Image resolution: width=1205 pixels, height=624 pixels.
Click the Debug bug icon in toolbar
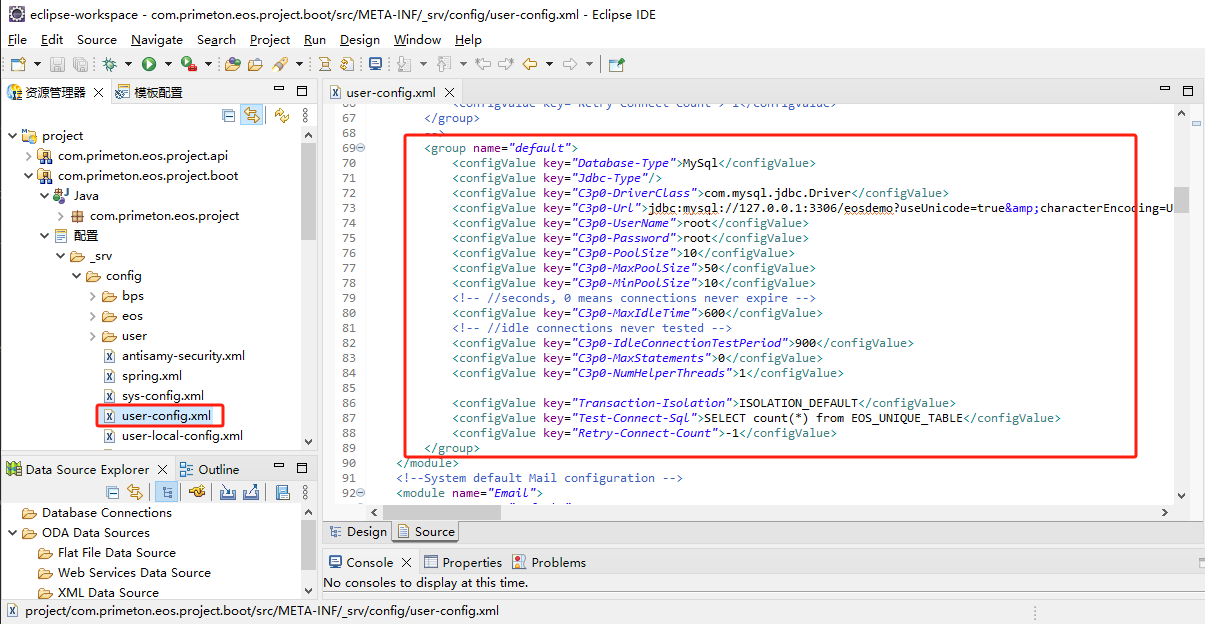110,64
